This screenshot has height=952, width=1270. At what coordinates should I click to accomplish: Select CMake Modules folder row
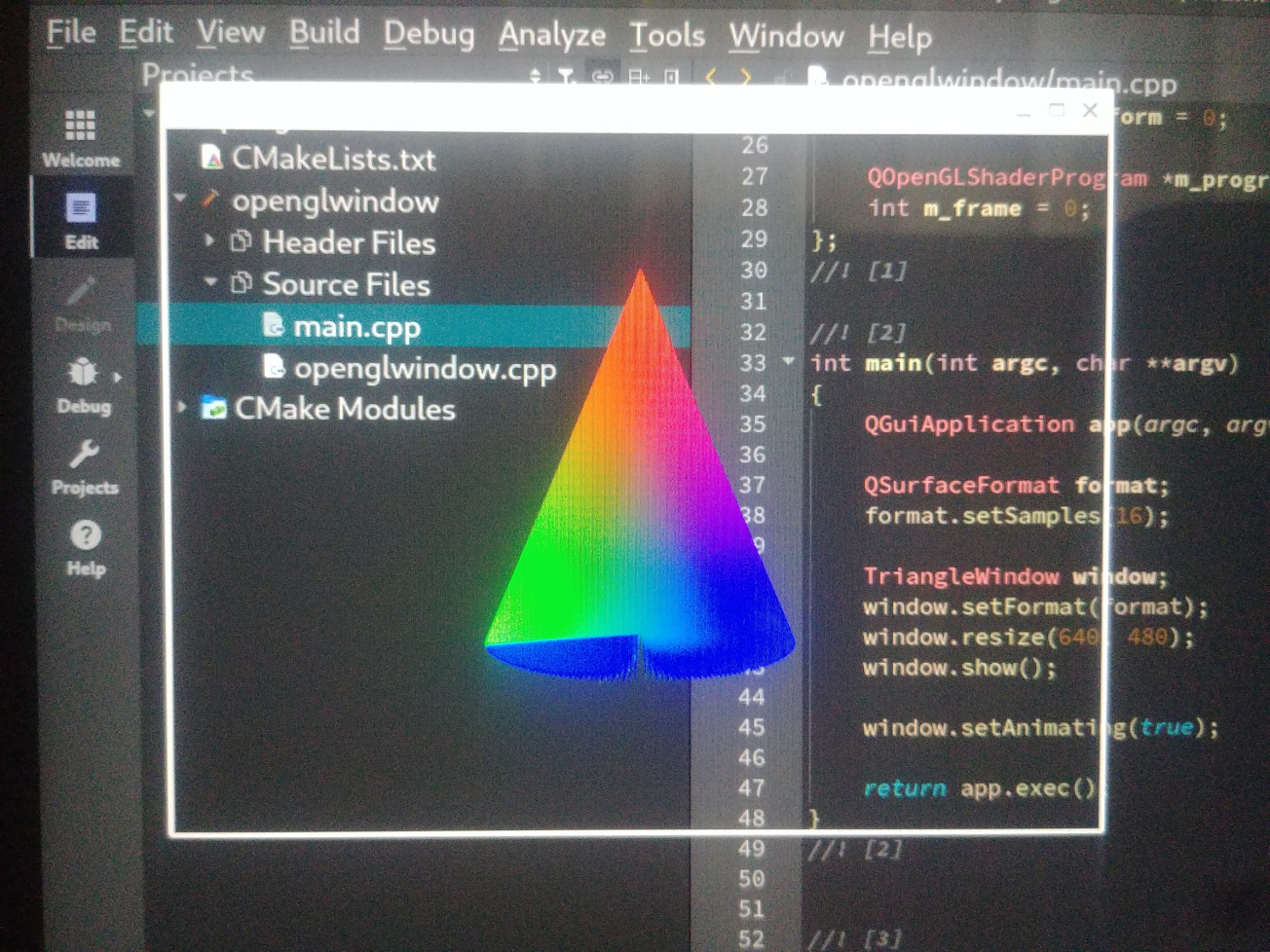pos(344,409)
